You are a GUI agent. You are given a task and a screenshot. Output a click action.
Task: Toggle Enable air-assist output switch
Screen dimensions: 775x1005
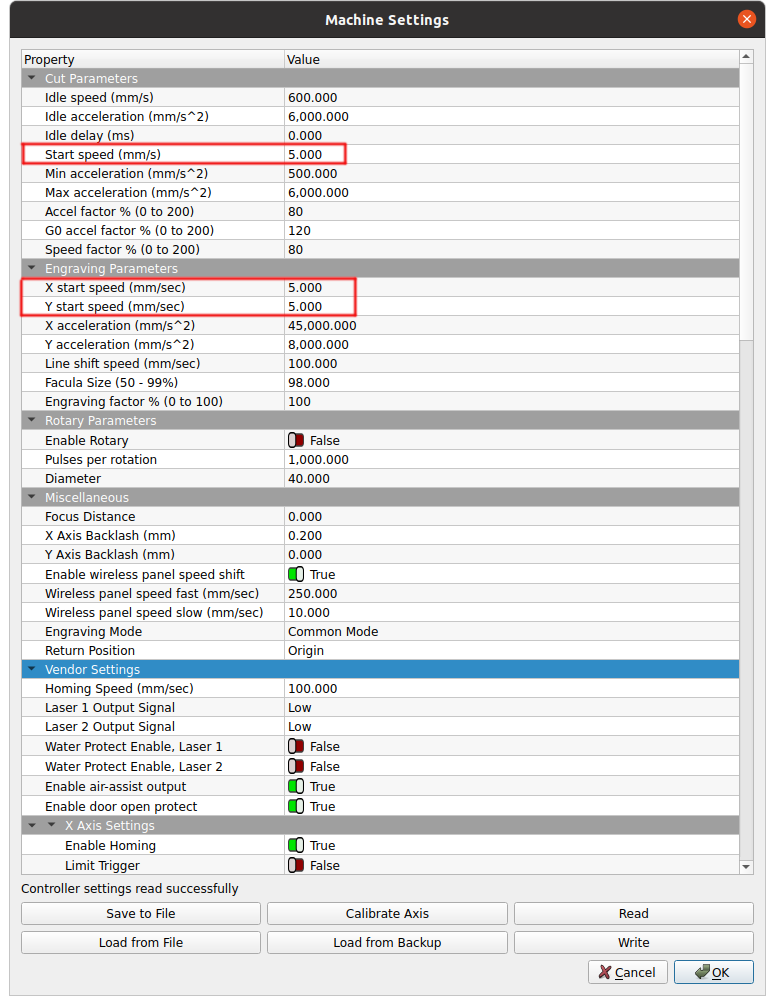296,787
